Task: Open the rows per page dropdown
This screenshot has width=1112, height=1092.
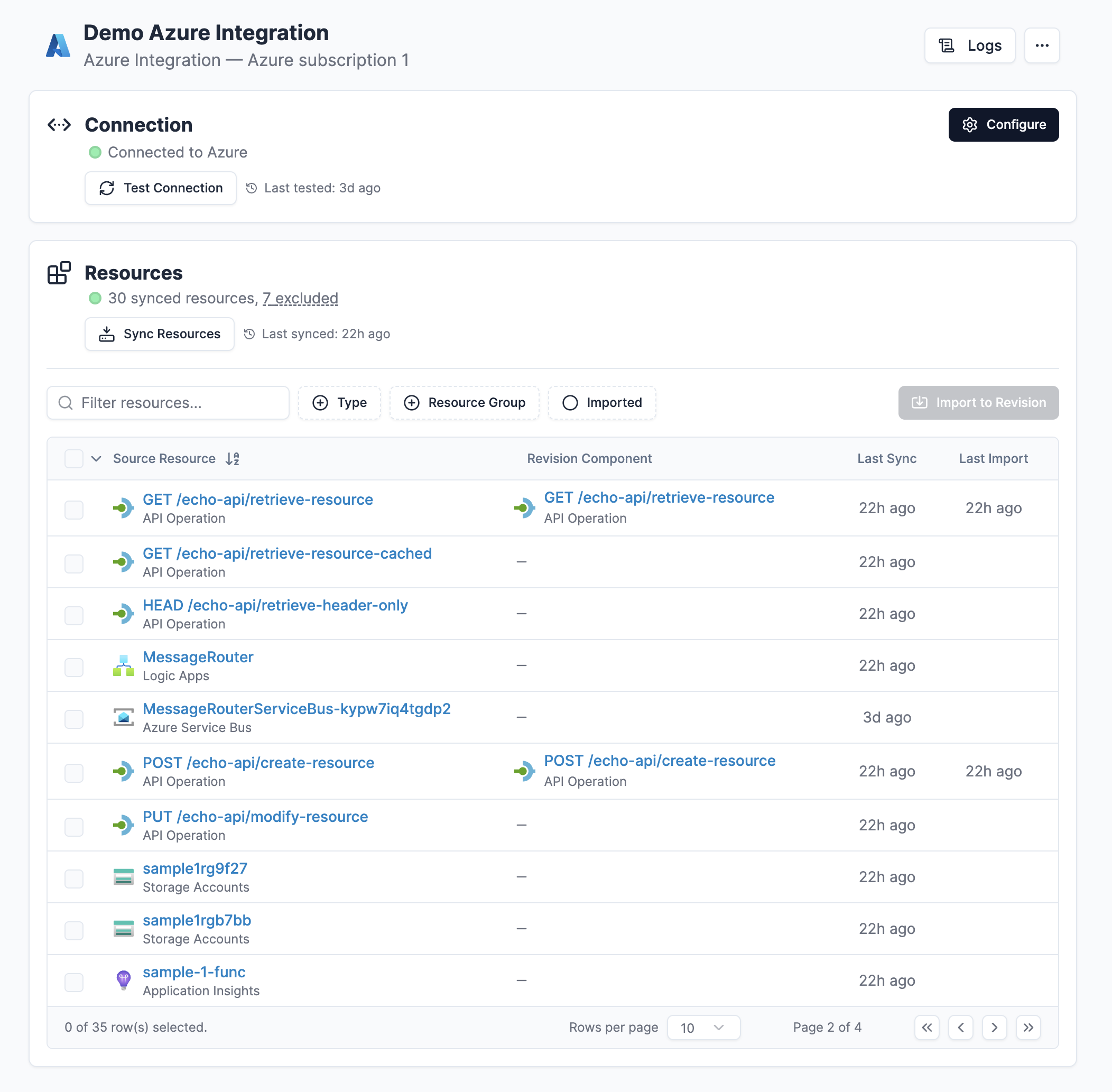Action: point(703,1027)
